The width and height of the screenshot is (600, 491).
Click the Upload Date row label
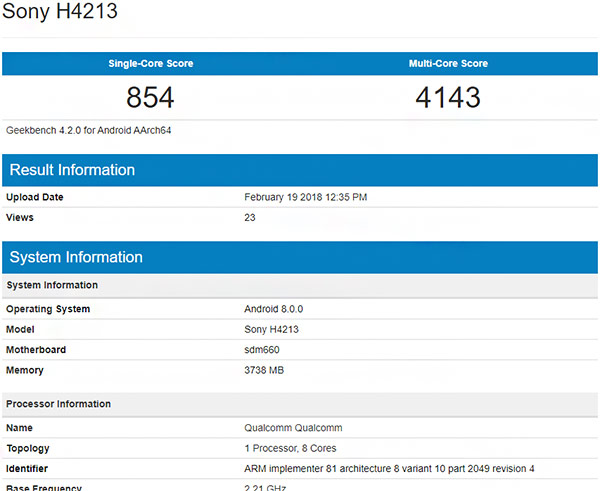point(35,197)
